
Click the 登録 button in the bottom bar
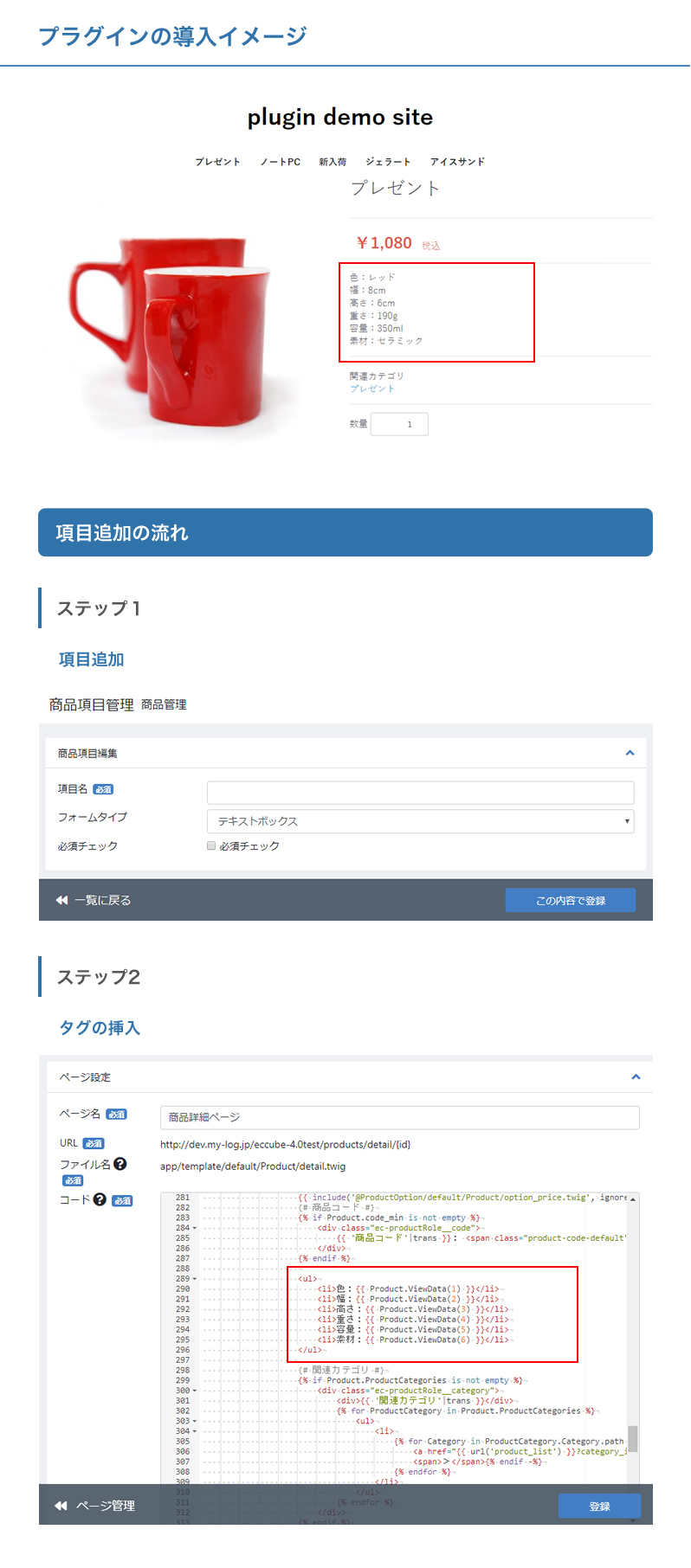599,1506
